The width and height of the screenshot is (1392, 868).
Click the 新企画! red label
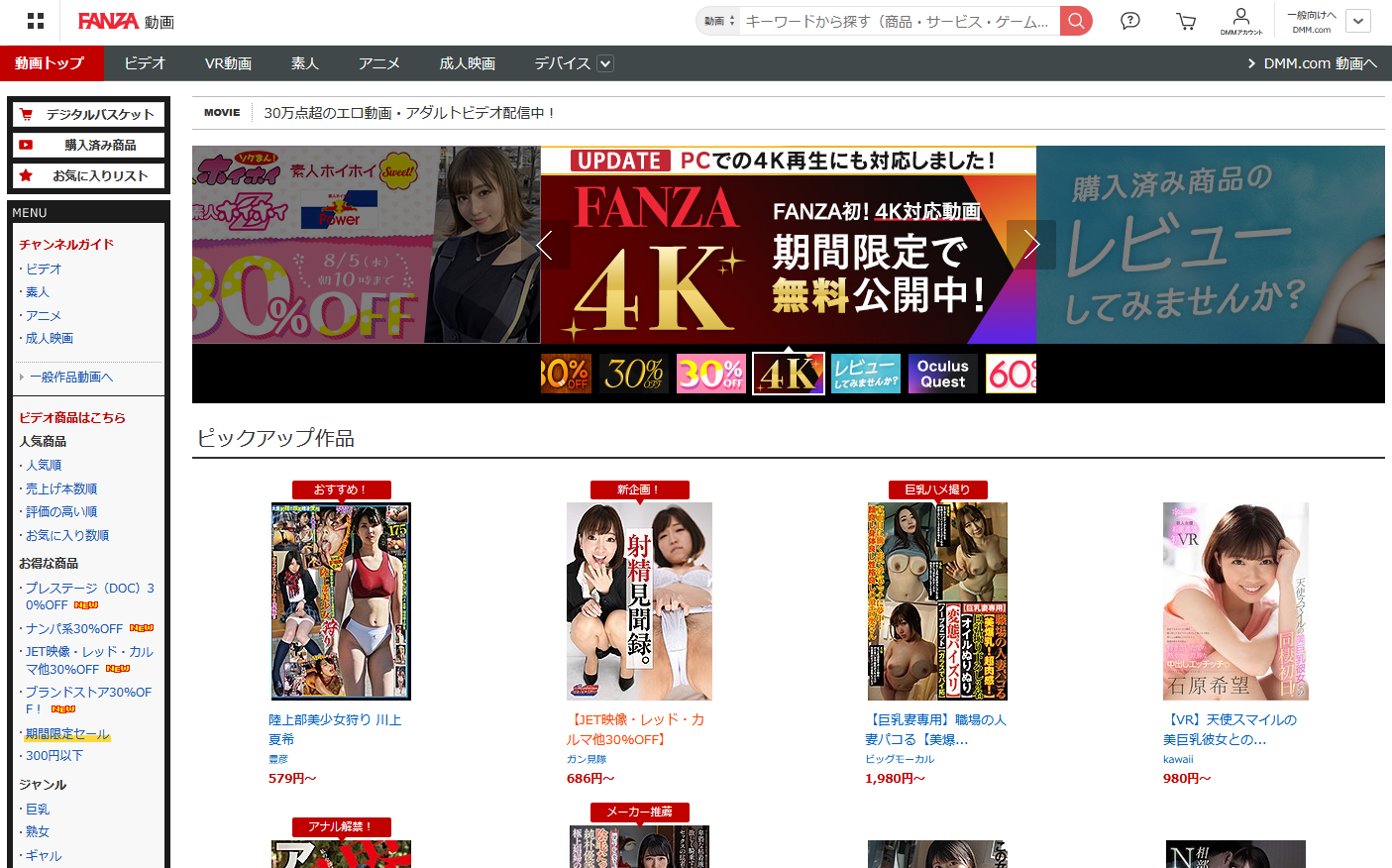click(x=639, y=489)
